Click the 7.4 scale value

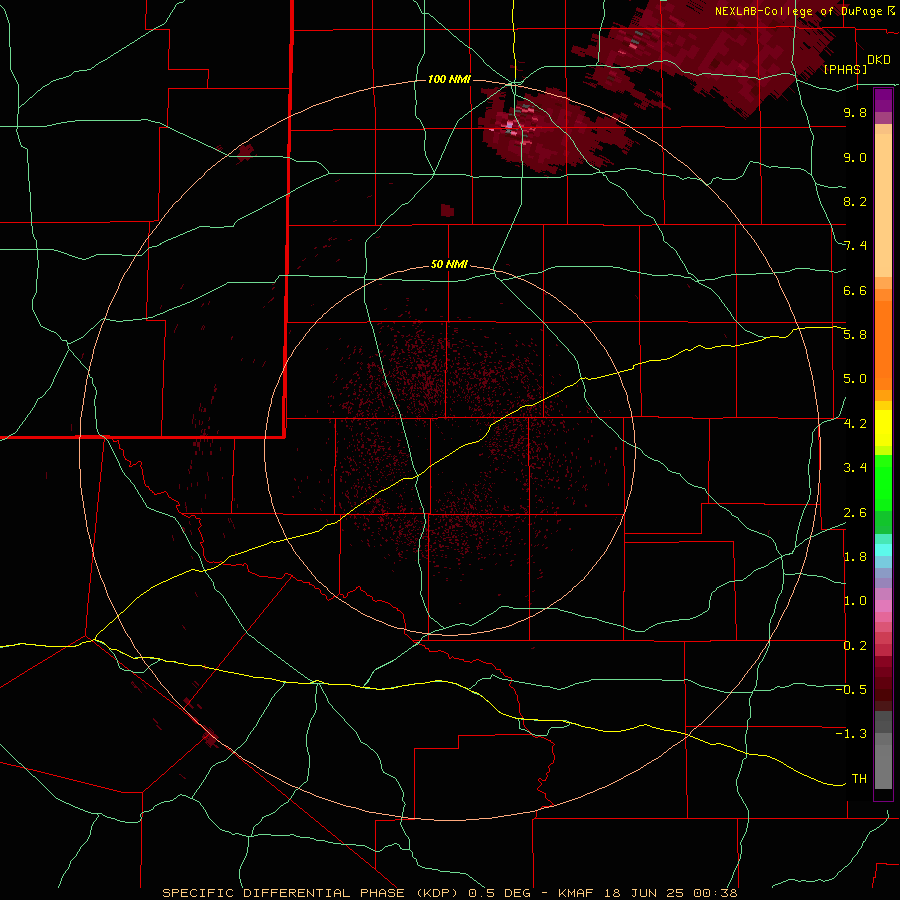click(x=855, y=246)
